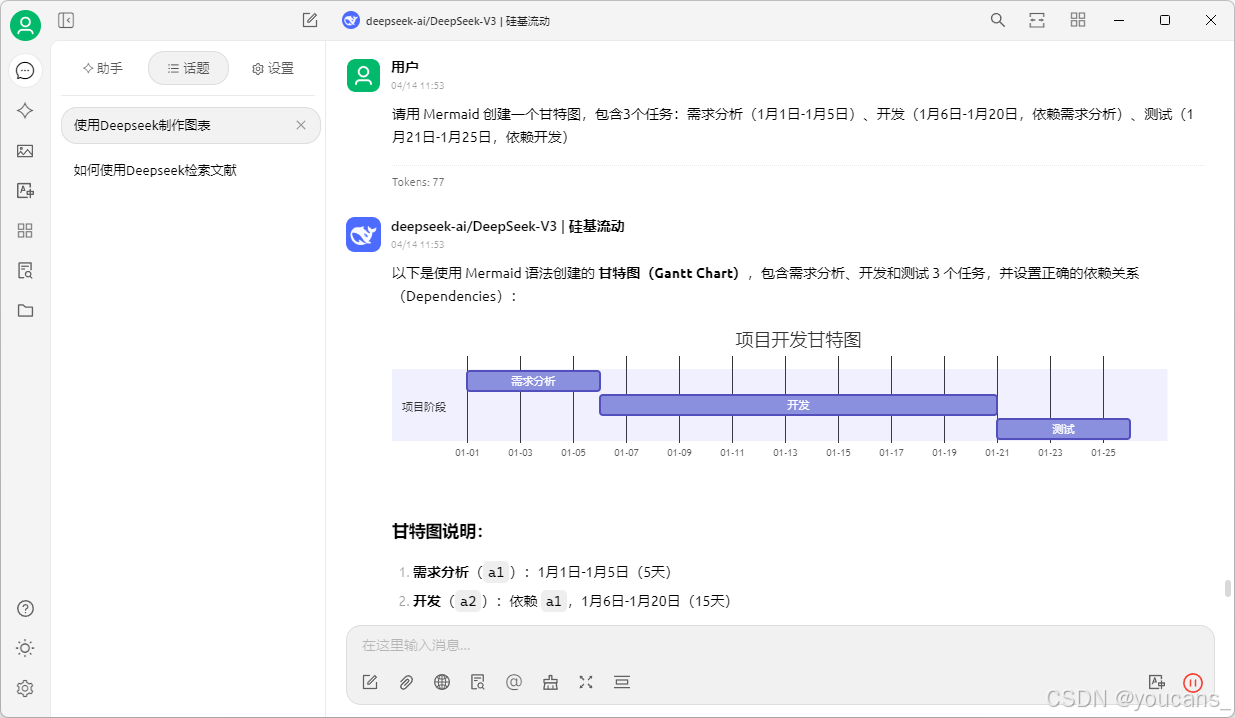Switch to the 助手 tab
The height and width of the screenshot is (718, 1235).
[103, 68]
